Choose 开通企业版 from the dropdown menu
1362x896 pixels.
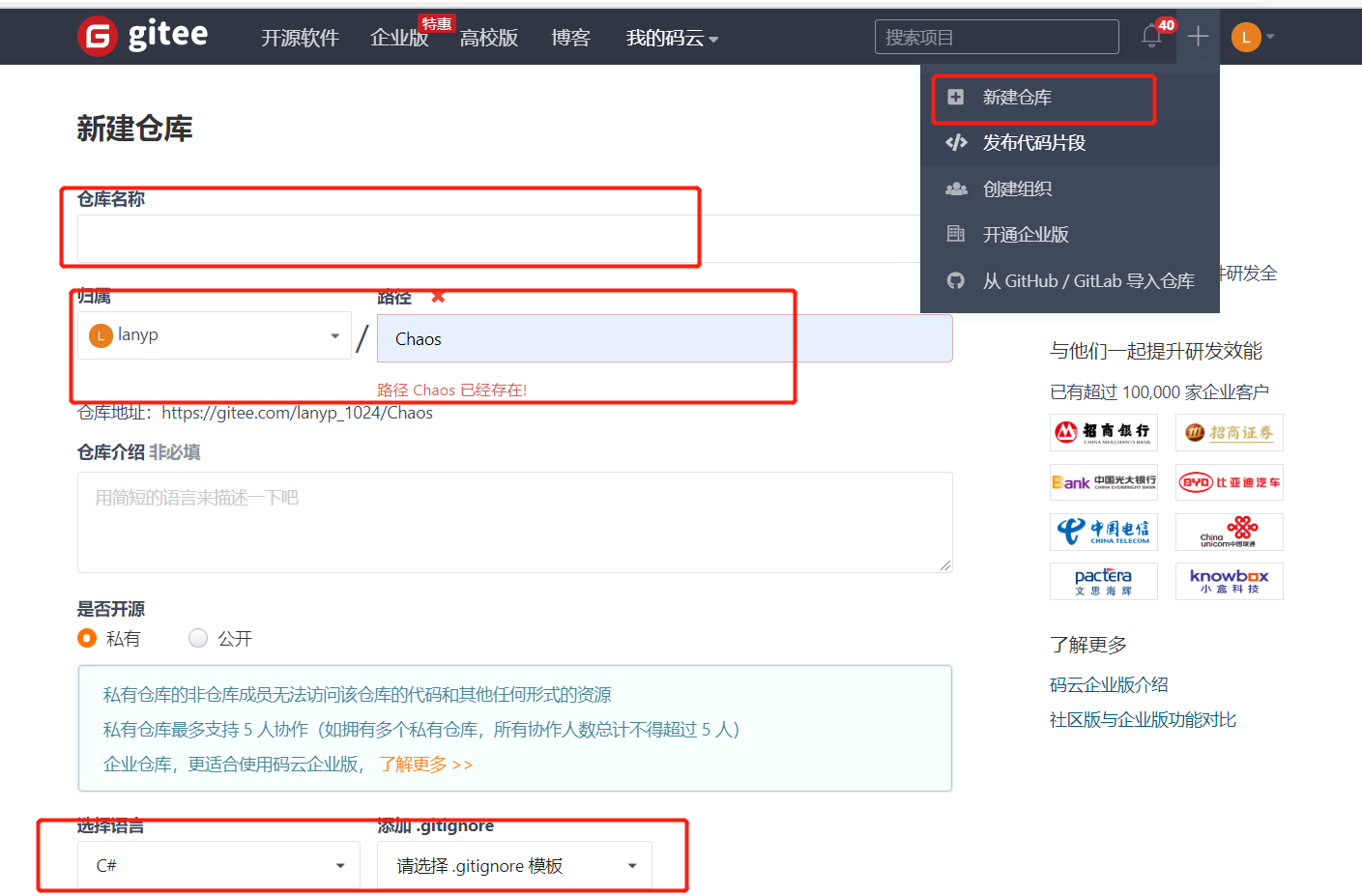click(x=1070, y=234)
